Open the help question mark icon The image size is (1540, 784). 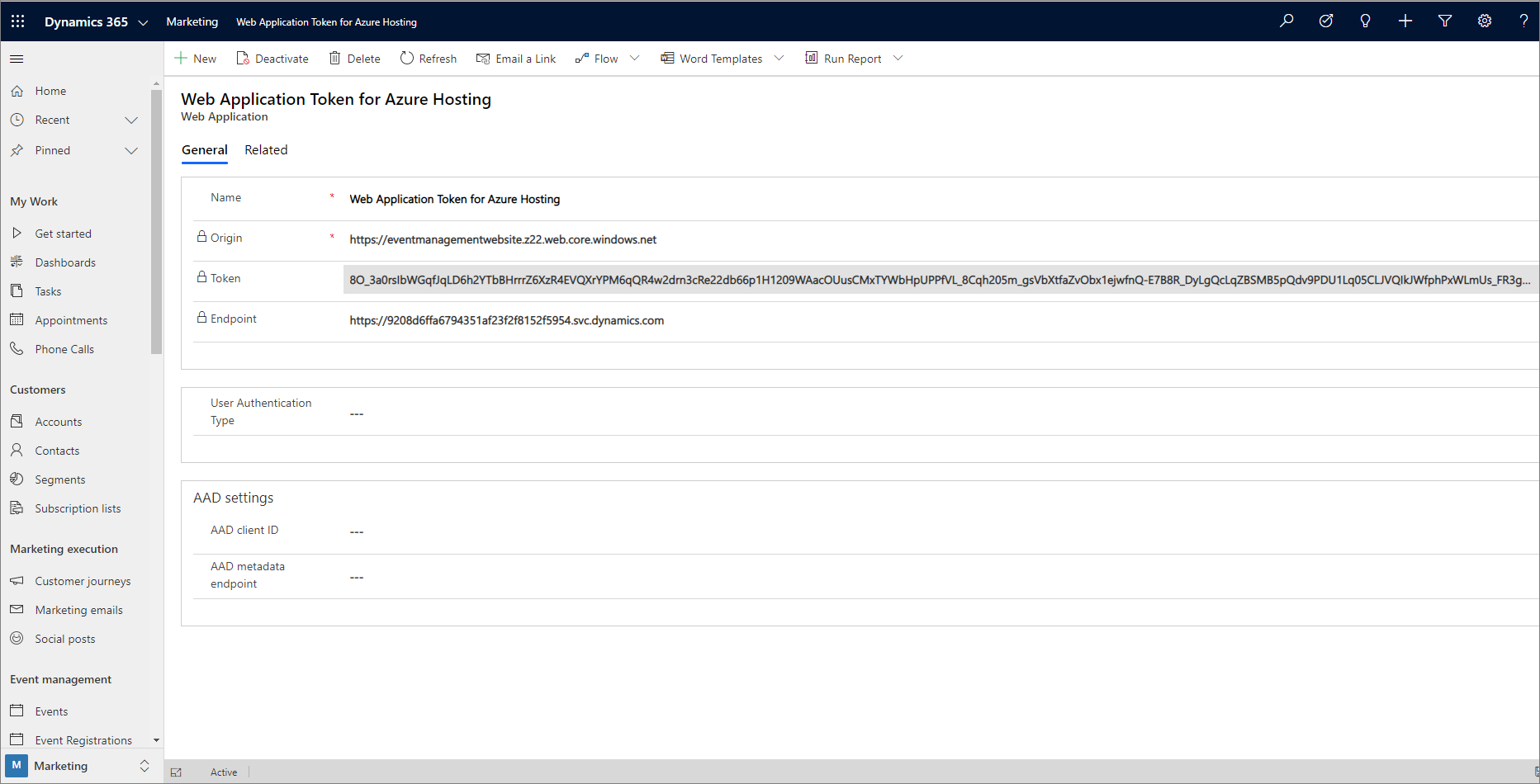tap(1523, 21)
